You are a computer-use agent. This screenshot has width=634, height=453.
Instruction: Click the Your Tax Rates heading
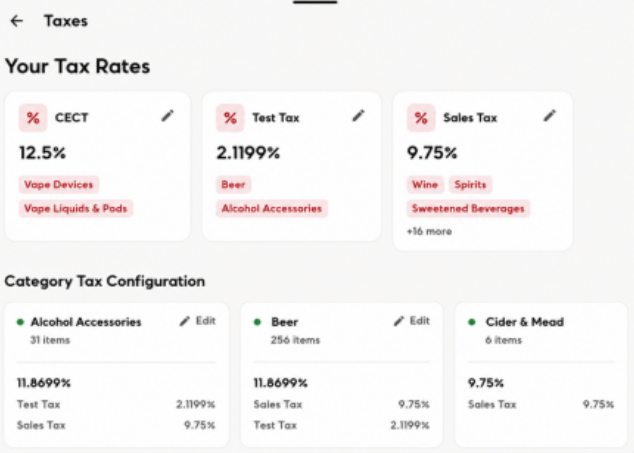coord(78,66)
